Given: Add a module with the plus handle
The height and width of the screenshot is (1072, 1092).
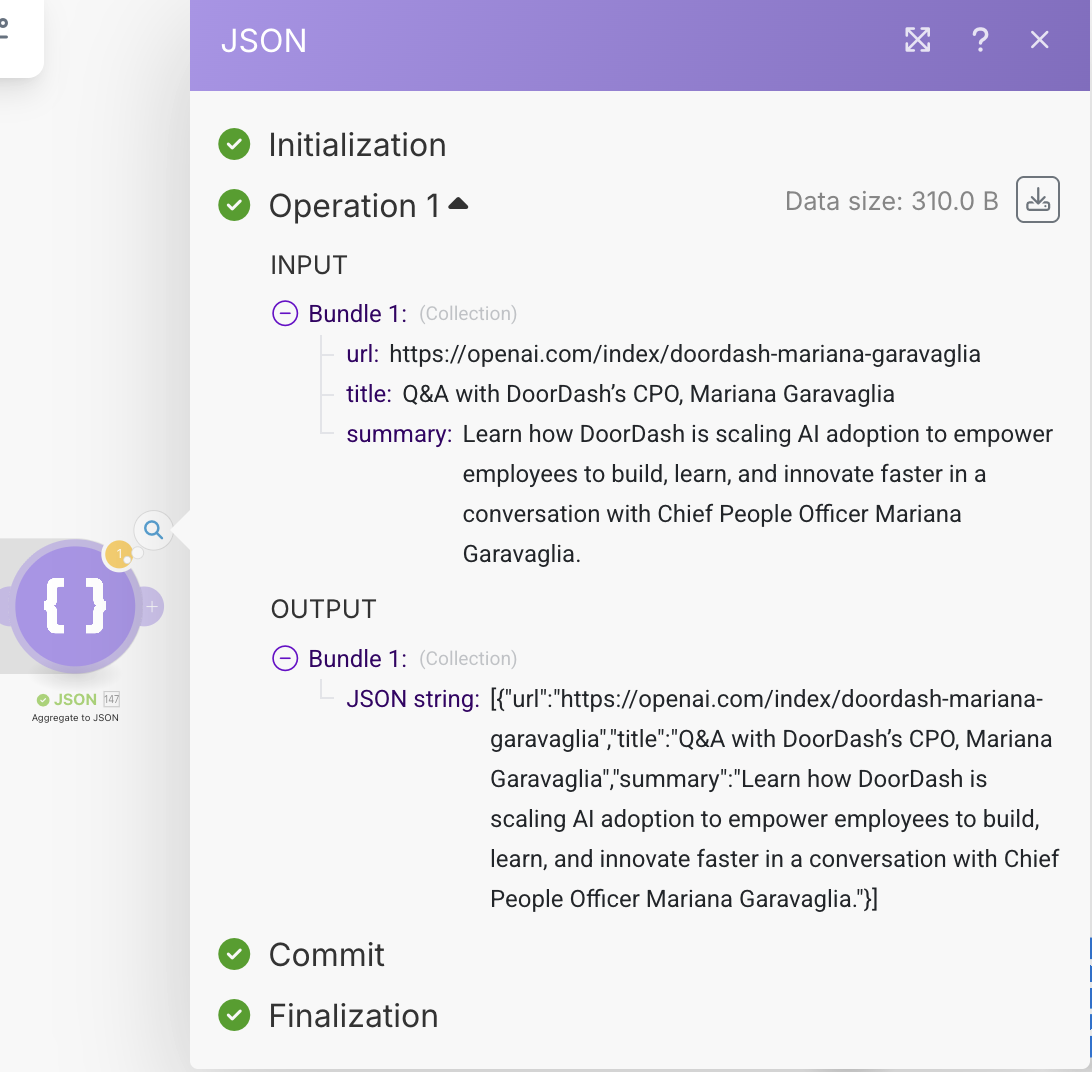Looking at the screenshot, I should [x=151, y=606].
